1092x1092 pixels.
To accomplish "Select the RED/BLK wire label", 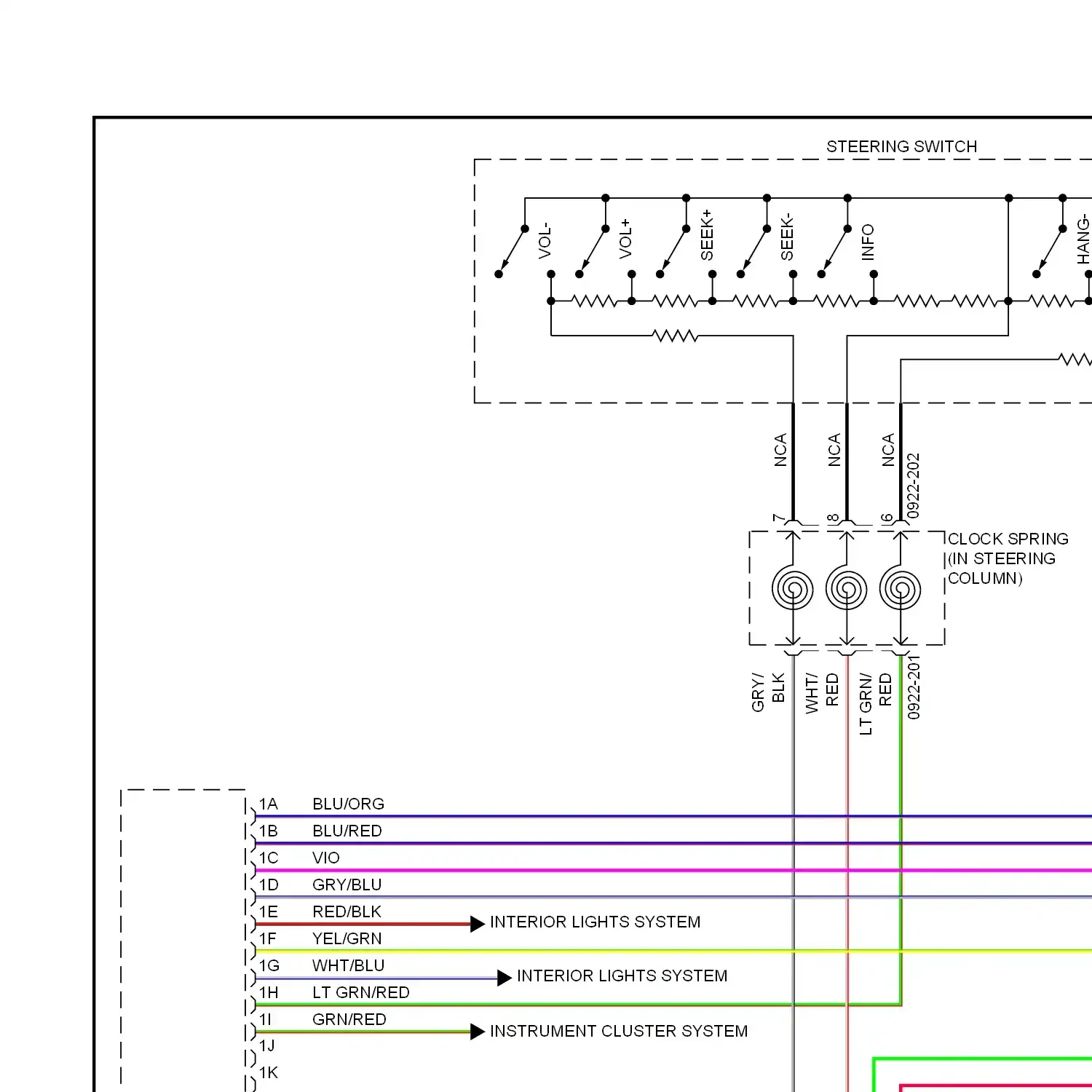I will (x=347, y=911).
